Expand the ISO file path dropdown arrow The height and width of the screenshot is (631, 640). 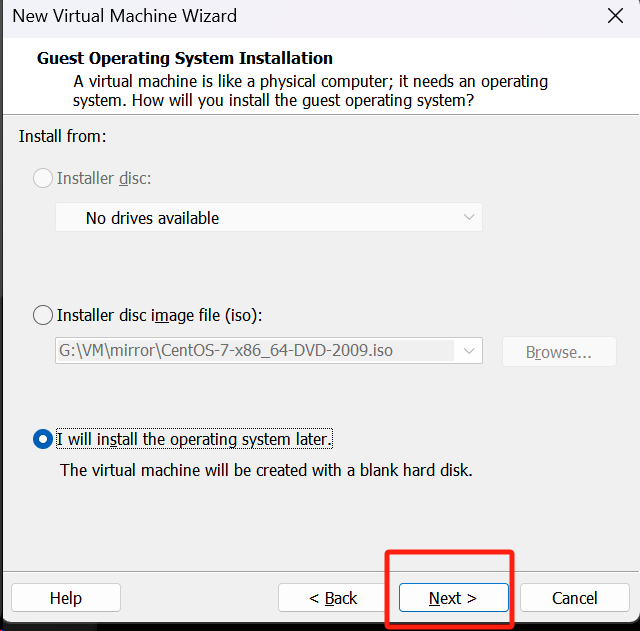click(x=469, y=351)
